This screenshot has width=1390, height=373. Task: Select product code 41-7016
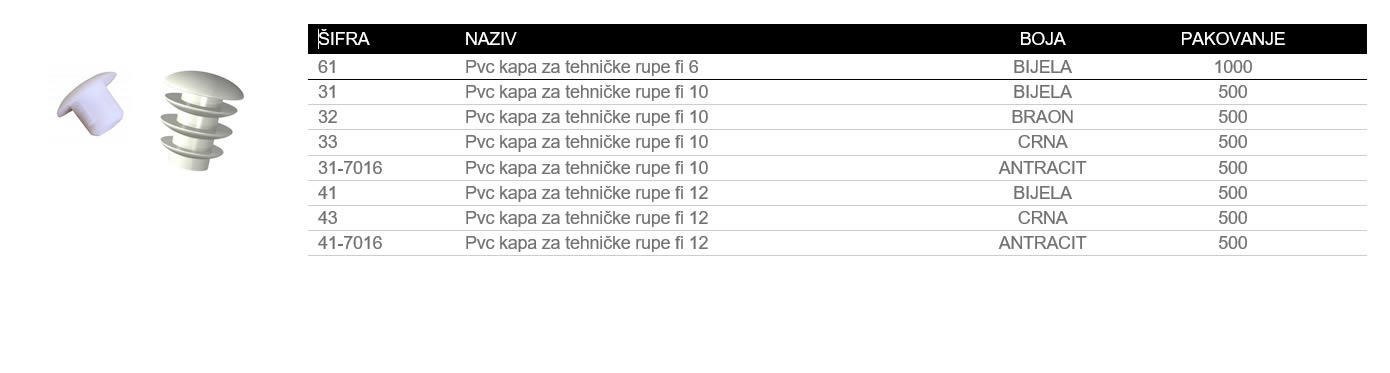(350, 243)
